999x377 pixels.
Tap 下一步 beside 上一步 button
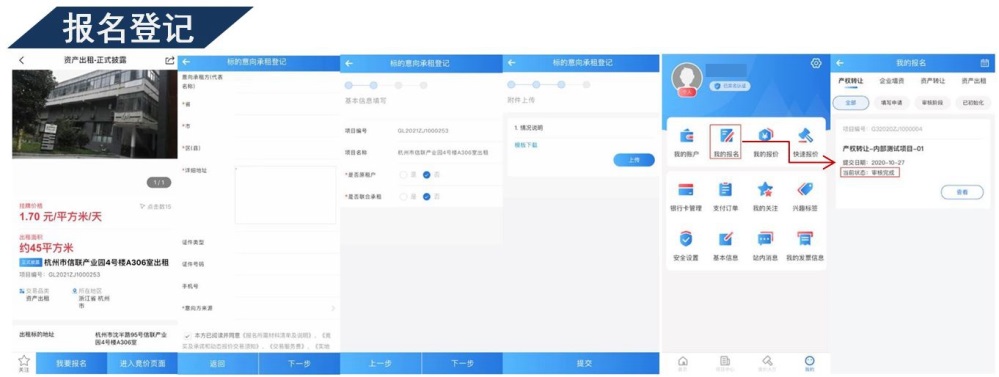[463, 364]
